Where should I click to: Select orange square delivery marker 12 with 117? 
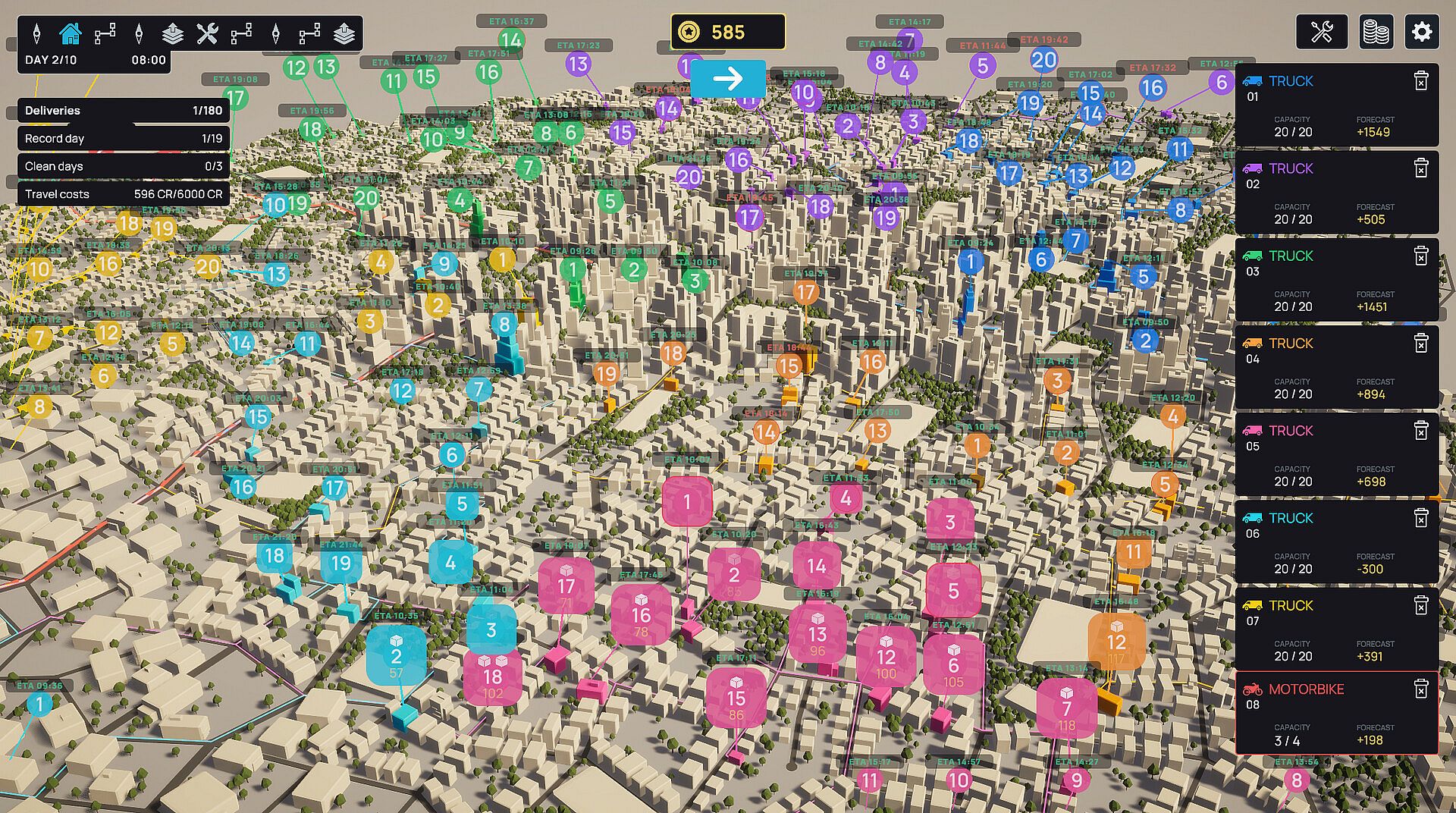(x=1116, y=642)
